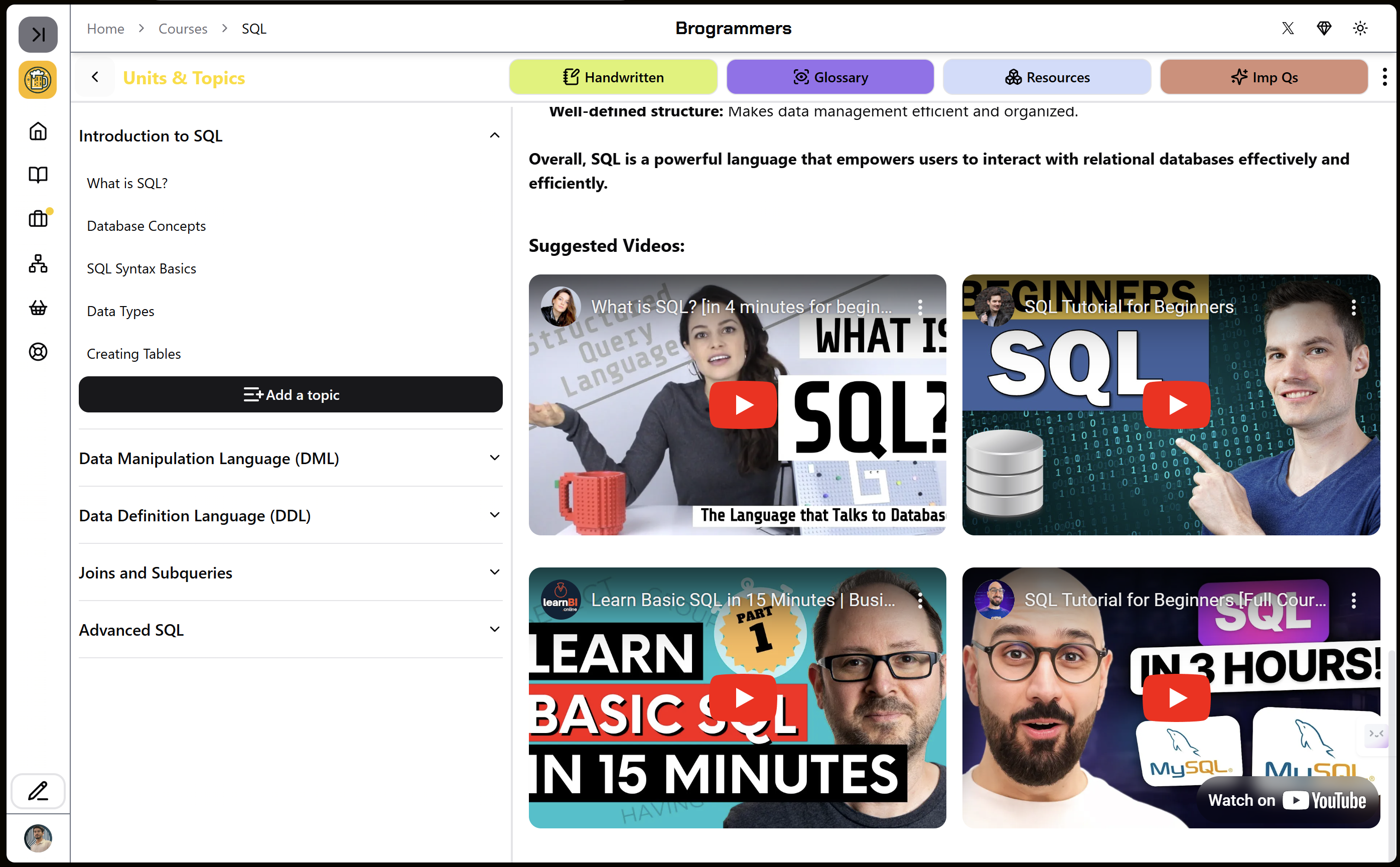Open the lifebuoy support icon

click(x=38, y=352)
